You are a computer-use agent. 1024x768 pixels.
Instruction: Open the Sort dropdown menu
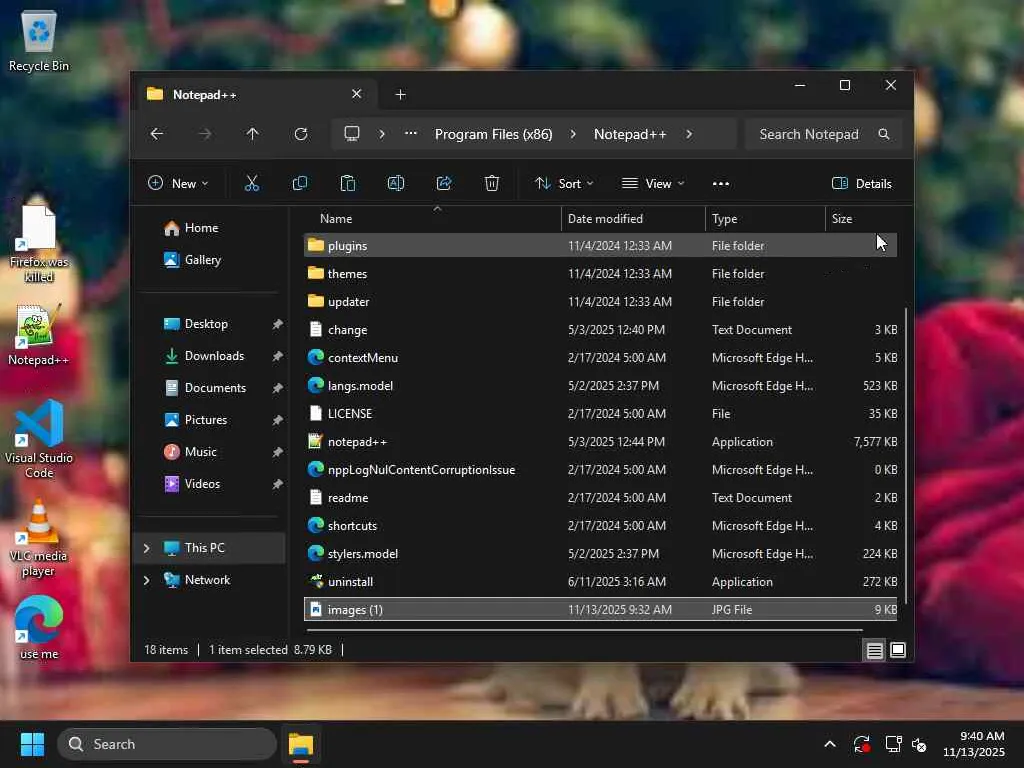pyautogui.click(x=564, y=184)
